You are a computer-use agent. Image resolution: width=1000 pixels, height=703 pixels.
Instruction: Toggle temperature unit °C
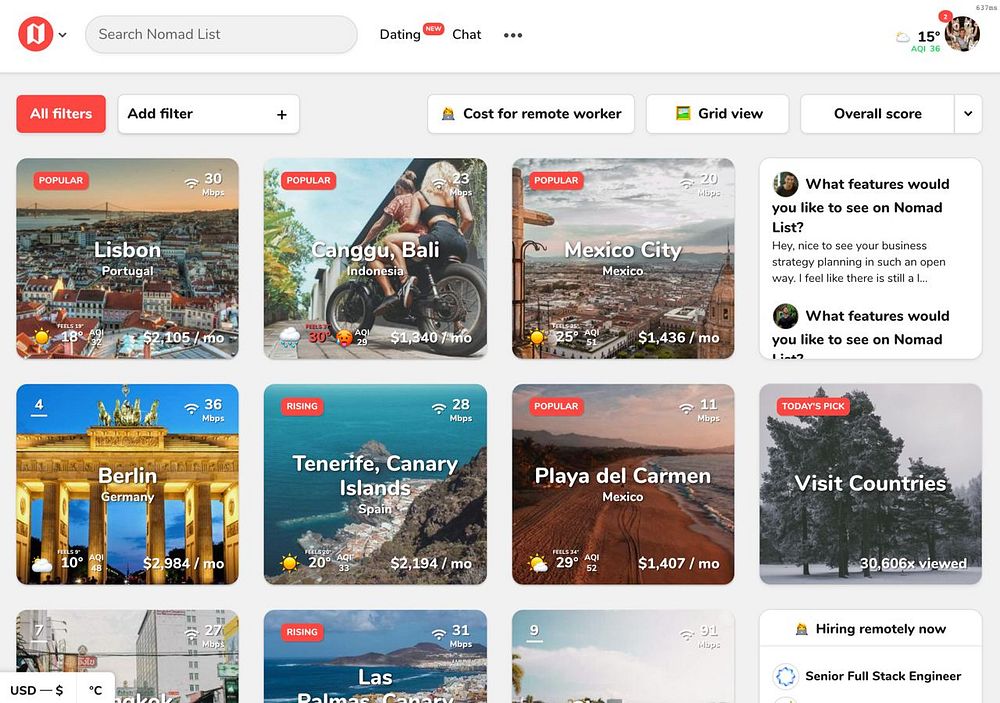(96, 690)
